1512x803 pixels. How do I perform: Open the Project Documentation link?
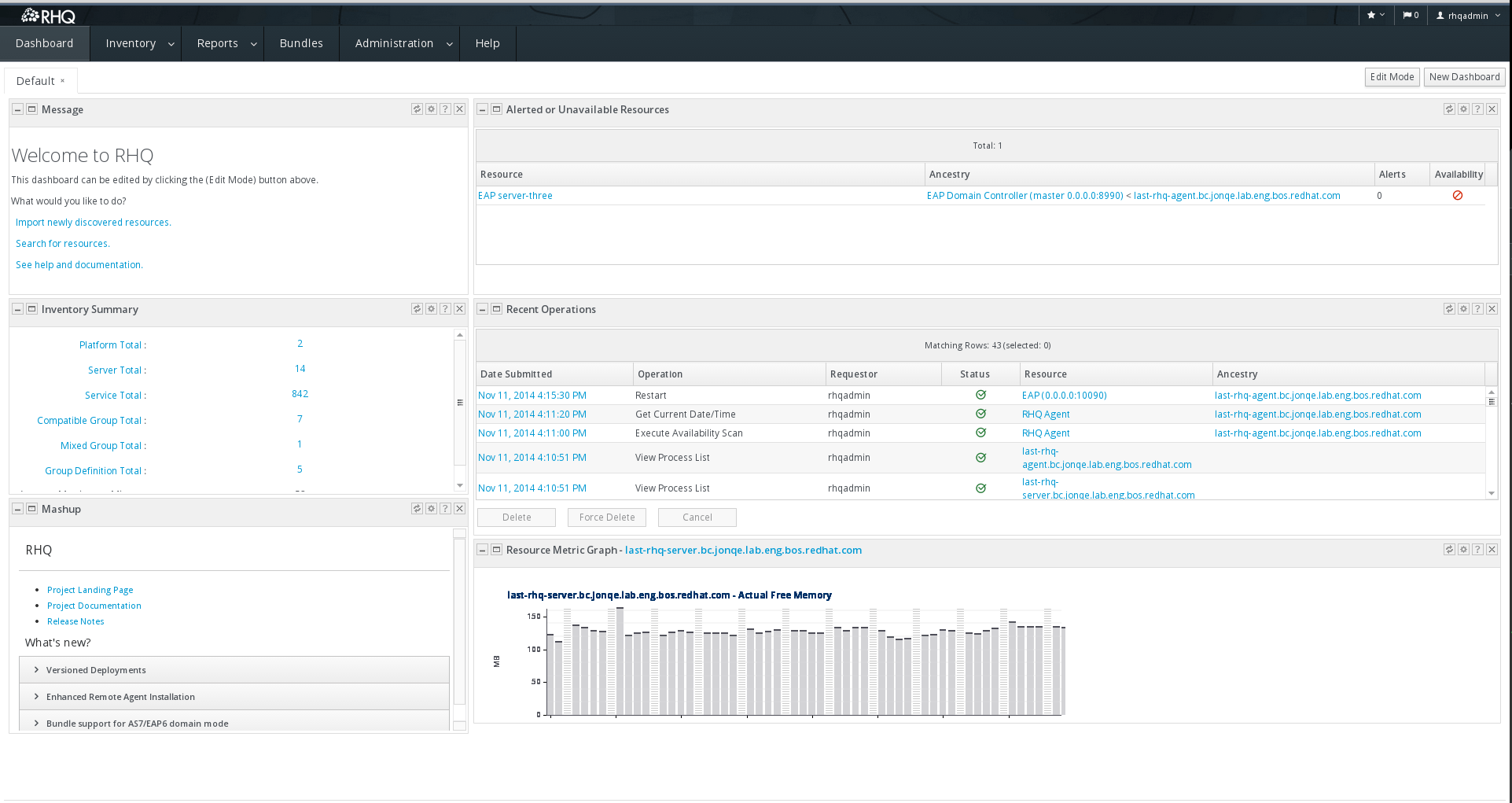click(x=94, y=606)
